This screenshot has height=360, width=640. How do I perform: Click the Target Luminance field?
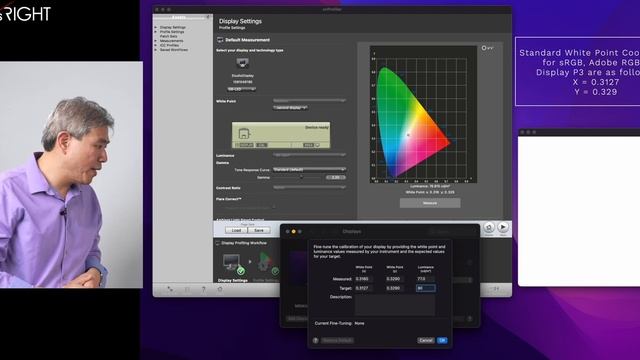click(x=426, y=288)
